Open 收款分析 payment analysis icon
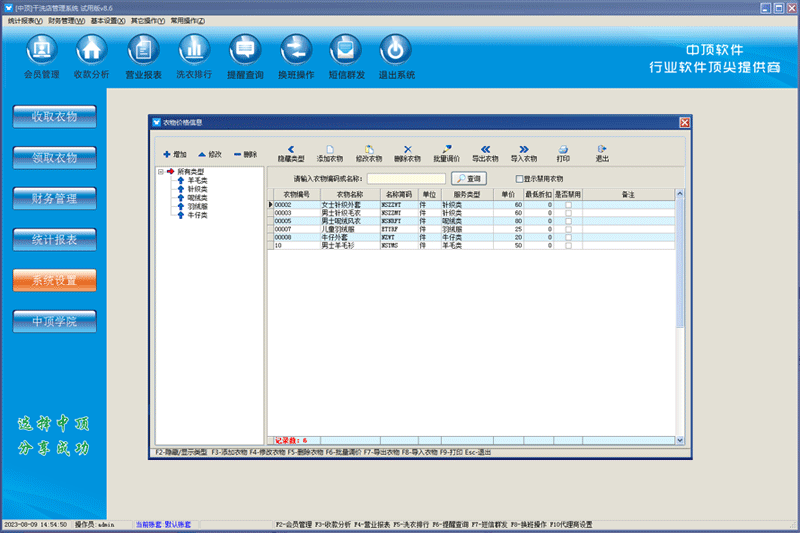Image resolution: width=800 pixels, height=533 pixels. (92, 50)
